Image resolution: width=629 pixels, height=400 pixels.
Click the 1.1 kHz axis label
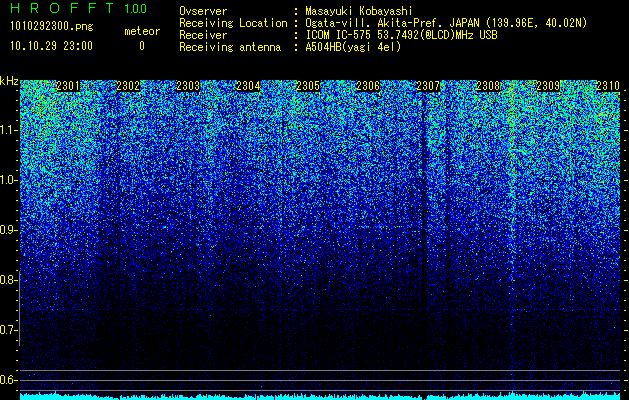click(x=9, y=130)
